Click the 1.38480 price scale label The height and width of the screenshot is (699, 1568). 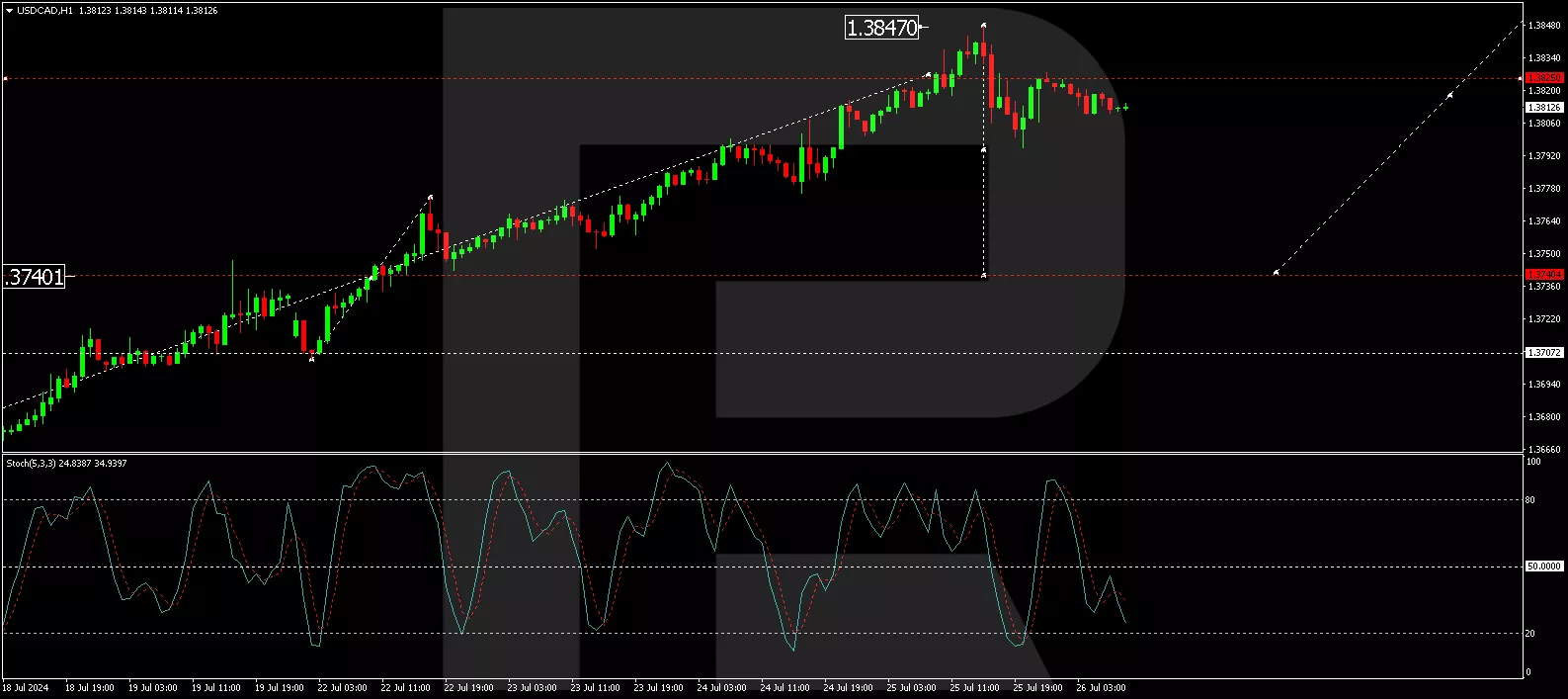tap(1541, 26)
